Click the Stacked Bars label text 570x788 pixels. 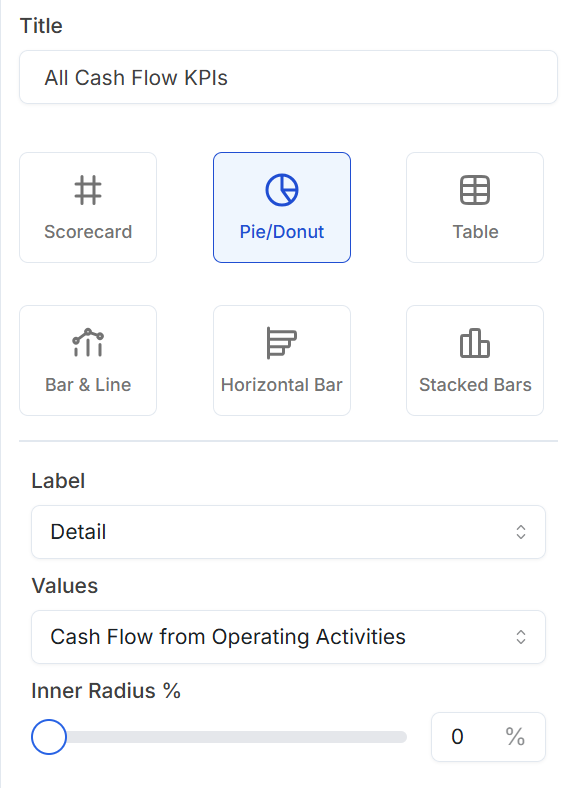pos(475,384)
